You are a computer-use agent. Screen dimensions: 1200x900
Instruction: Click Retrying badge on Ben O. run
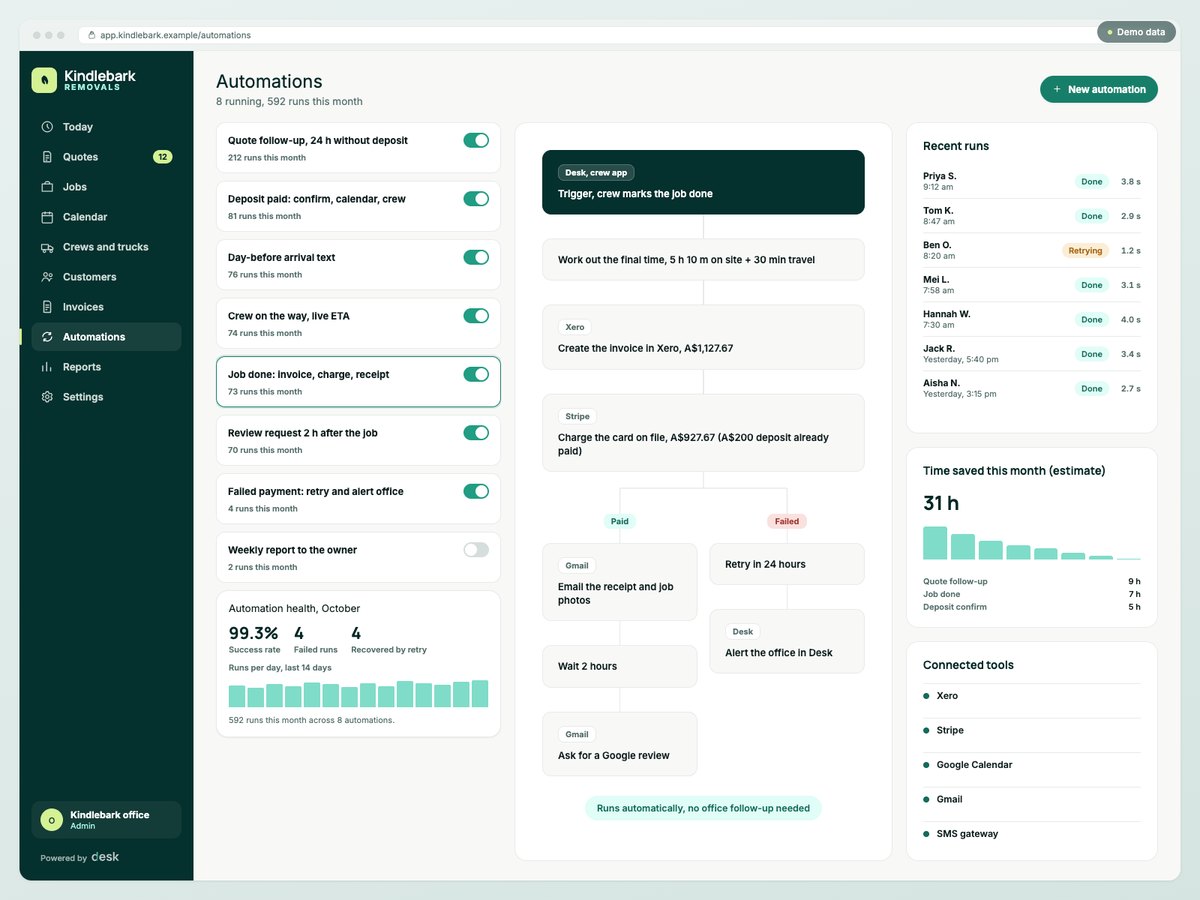(x=1085, y=251)
